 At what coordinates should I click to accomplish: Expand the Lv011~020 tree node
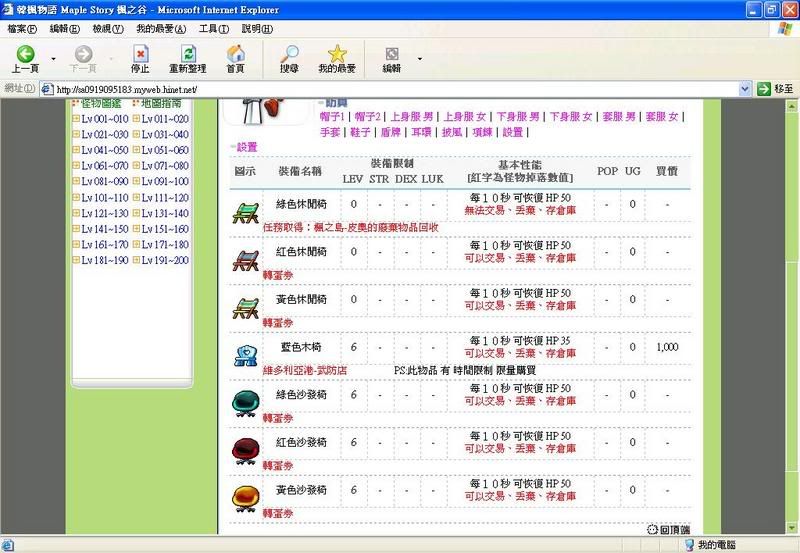coord(136,119)
